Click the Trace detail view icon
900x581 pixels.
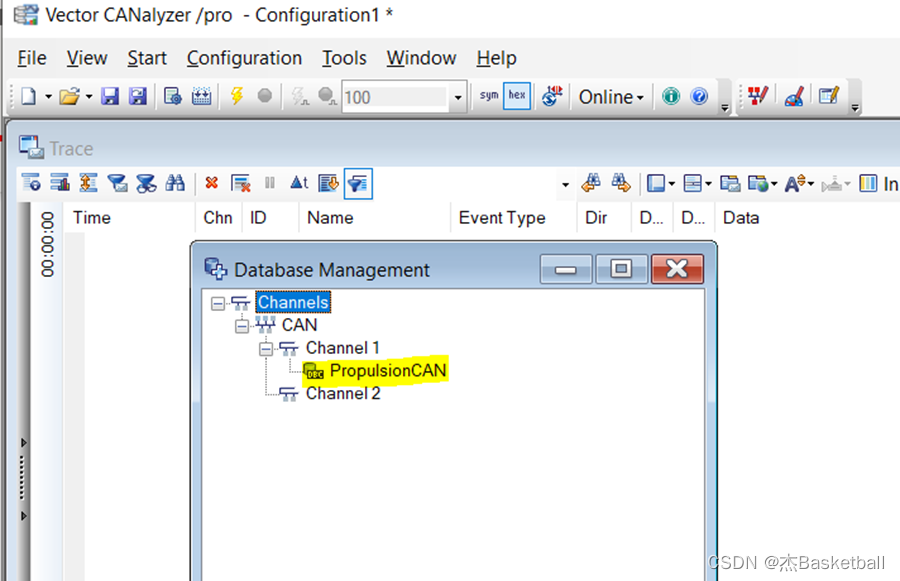(31, 183)
